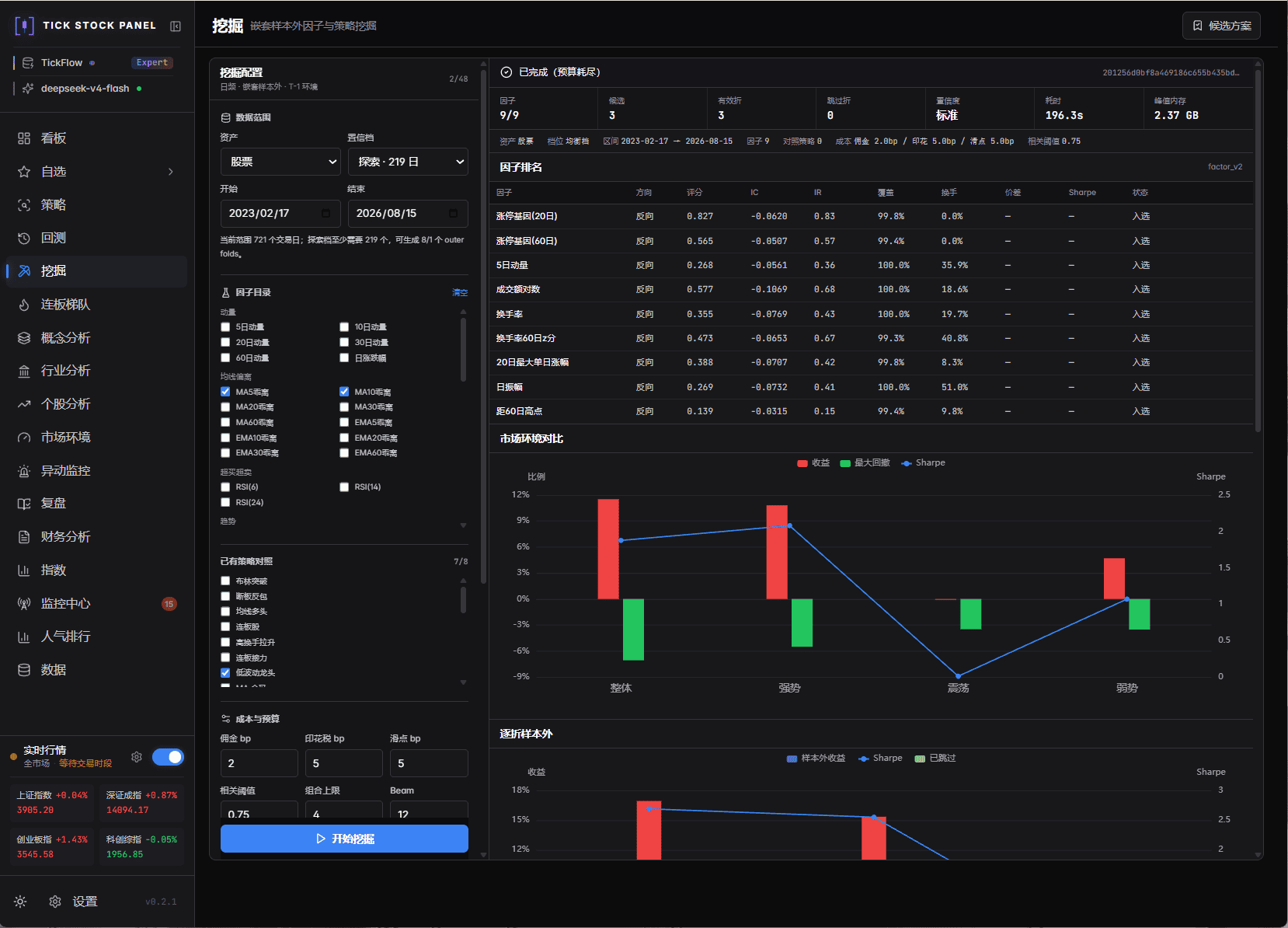Open the 回测 backtest icon

[x=24, y=238]
